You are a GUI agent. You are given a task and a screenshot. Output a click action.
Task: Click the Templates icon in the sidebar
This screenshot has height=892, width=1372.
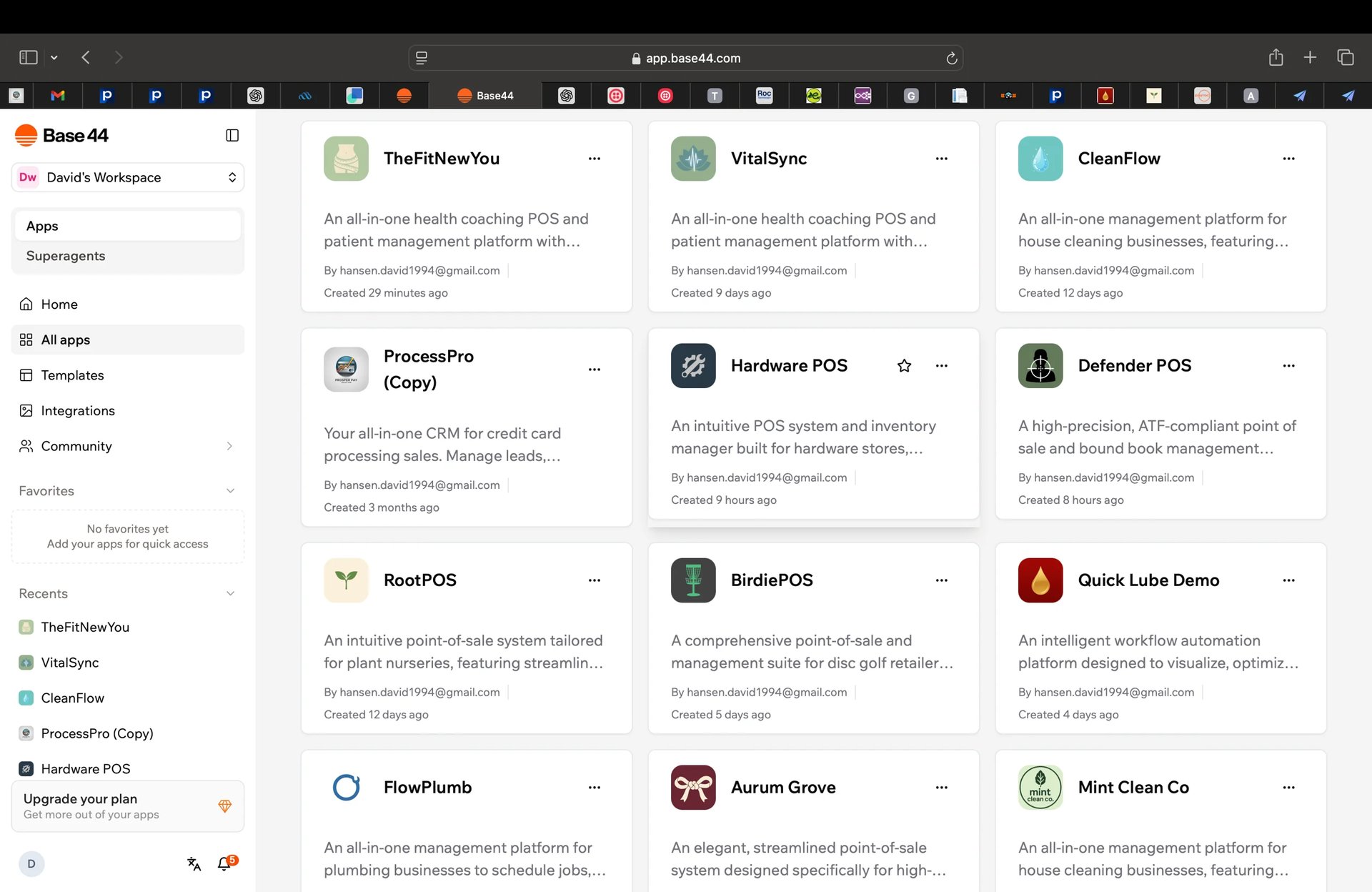coord(26,375)
